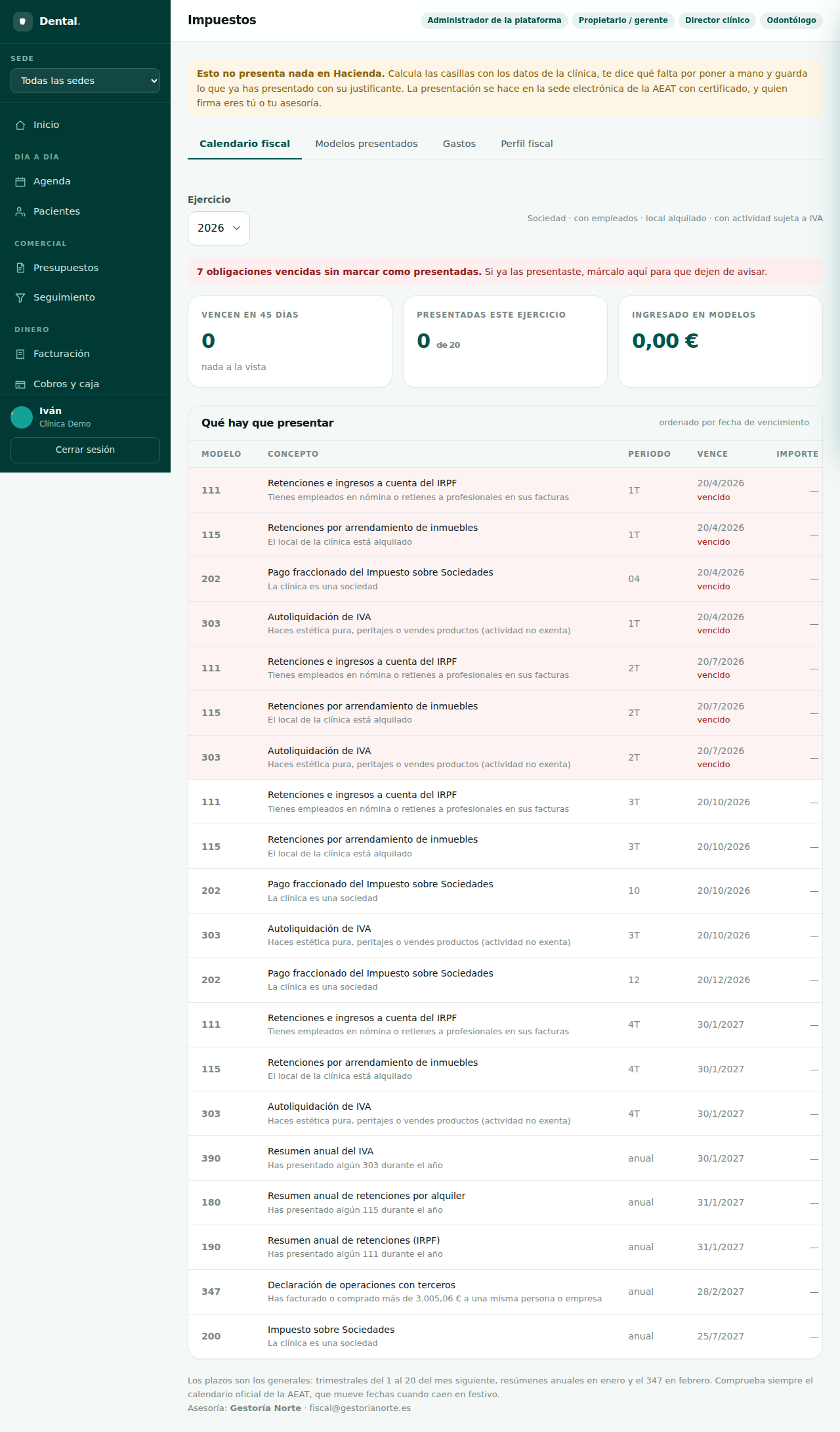Select the Odontólogo role chip
840x1432 pixels.
[x=791, y=20]
